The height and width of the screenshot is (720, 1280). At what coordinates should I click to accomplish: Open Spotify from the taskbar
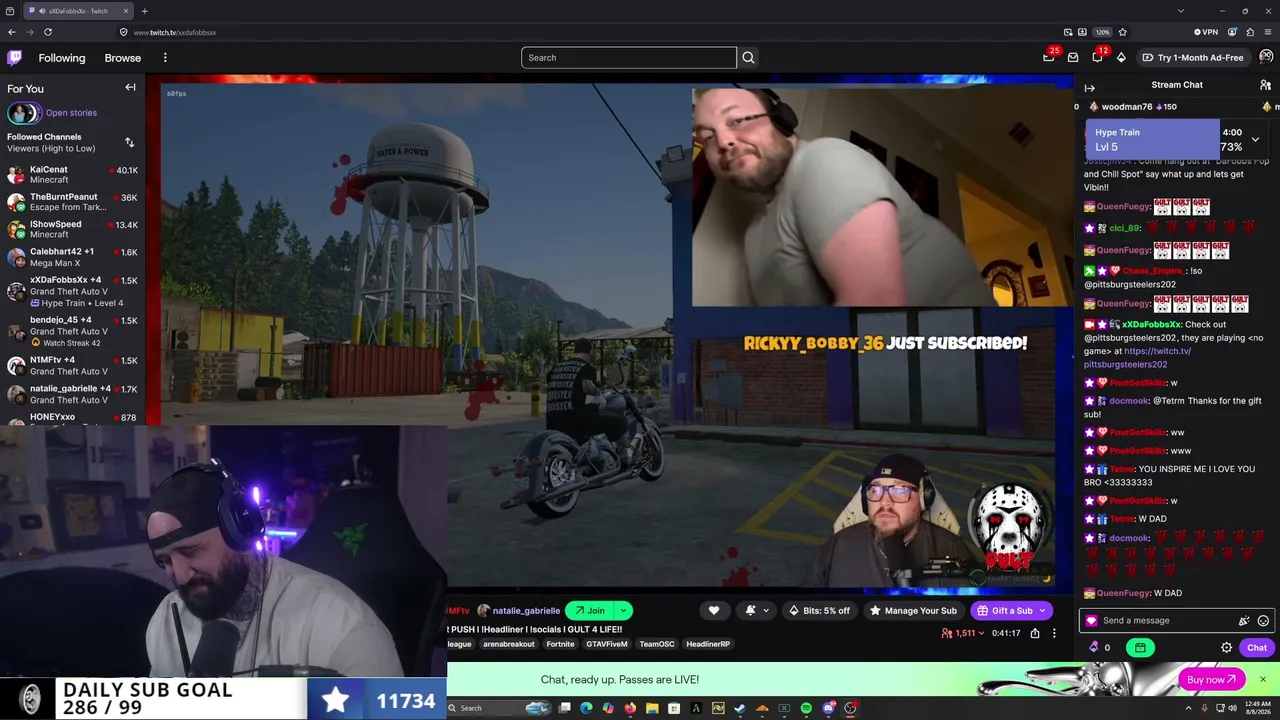[806, 708]
